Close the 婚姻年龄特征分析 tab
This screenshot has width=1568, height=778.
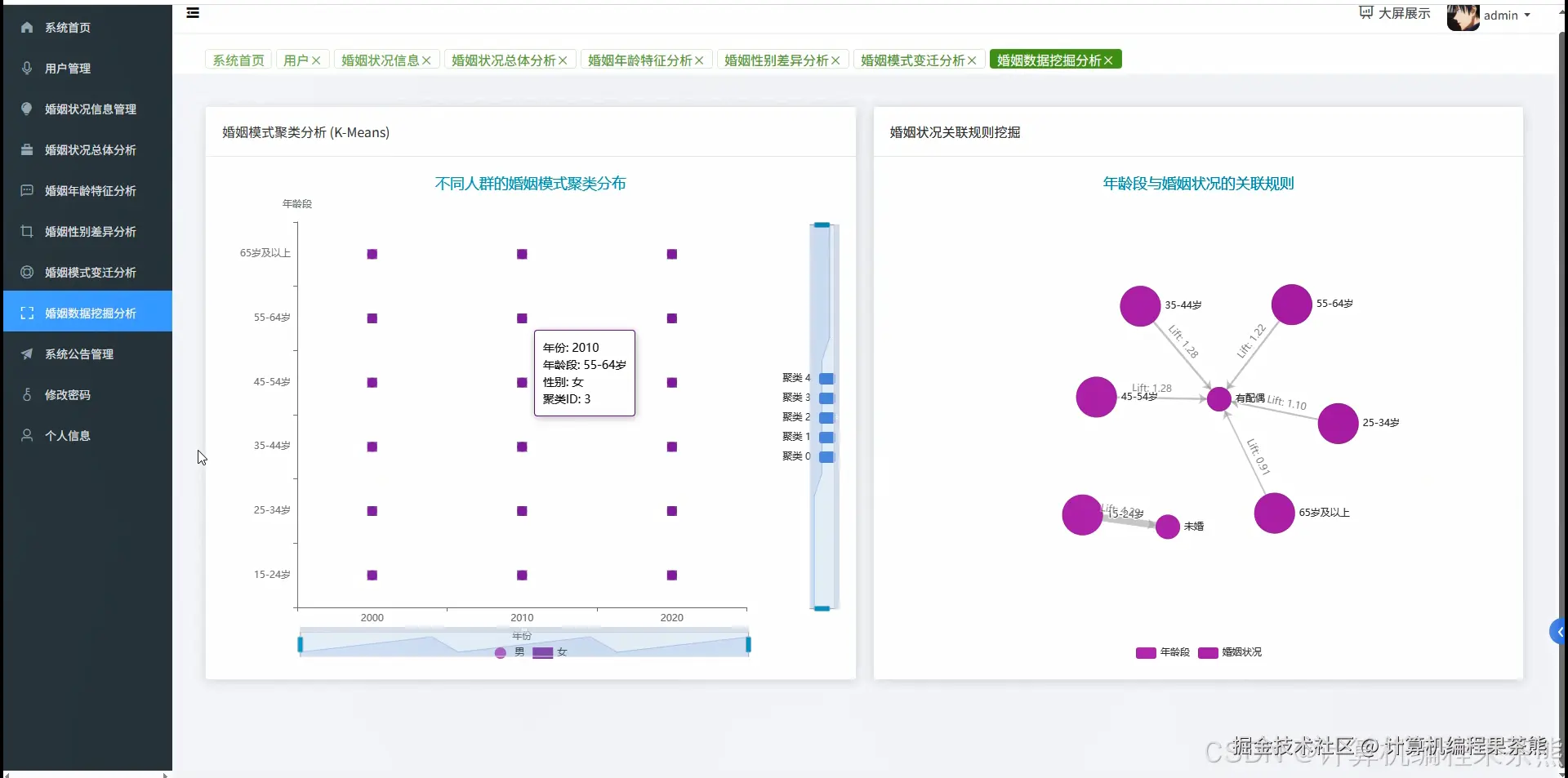(x=699, y=60)
